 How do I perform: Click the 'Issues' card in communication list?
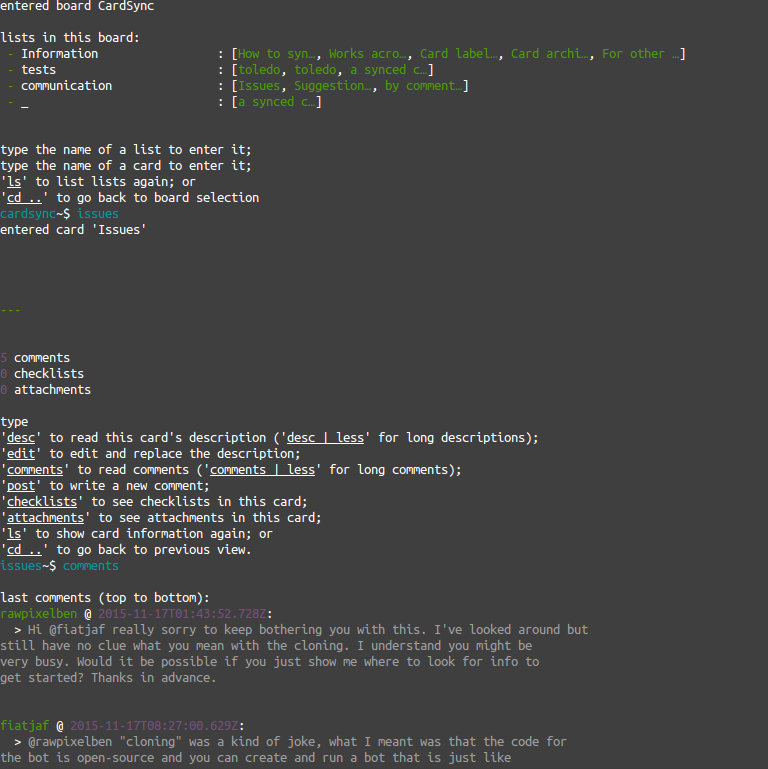pyautogui.click(x=259, y=86)
